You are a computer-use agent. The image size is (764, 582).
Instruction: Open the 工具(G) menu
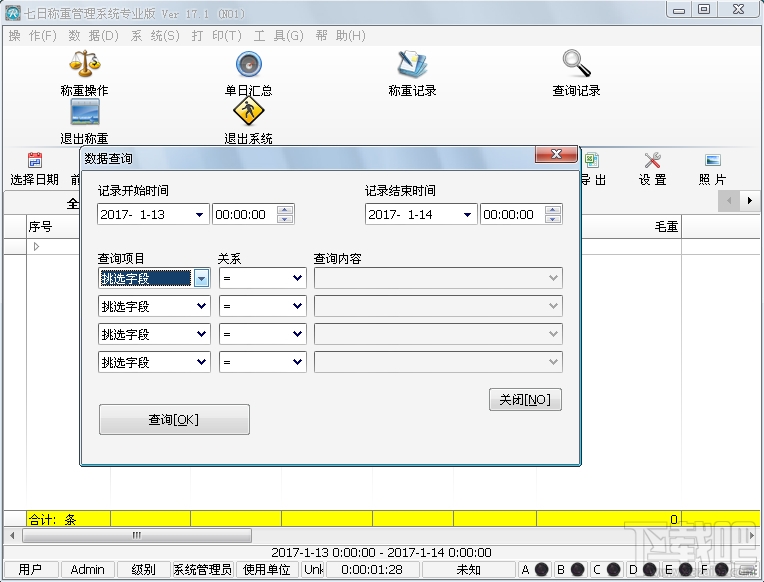(x=278, y=36)
